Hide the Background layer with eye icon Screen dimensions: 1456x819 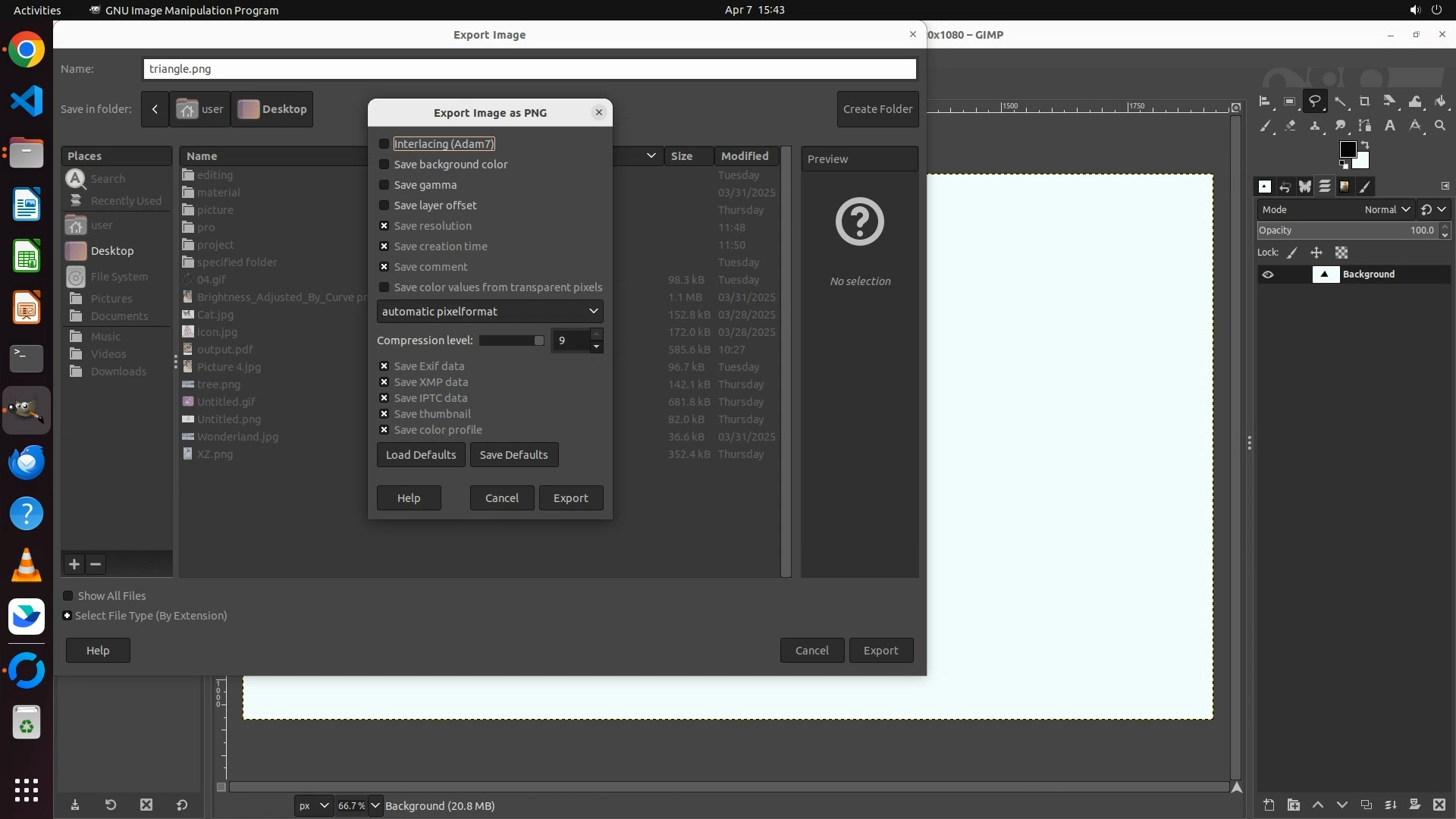[x=1268, y=275]
